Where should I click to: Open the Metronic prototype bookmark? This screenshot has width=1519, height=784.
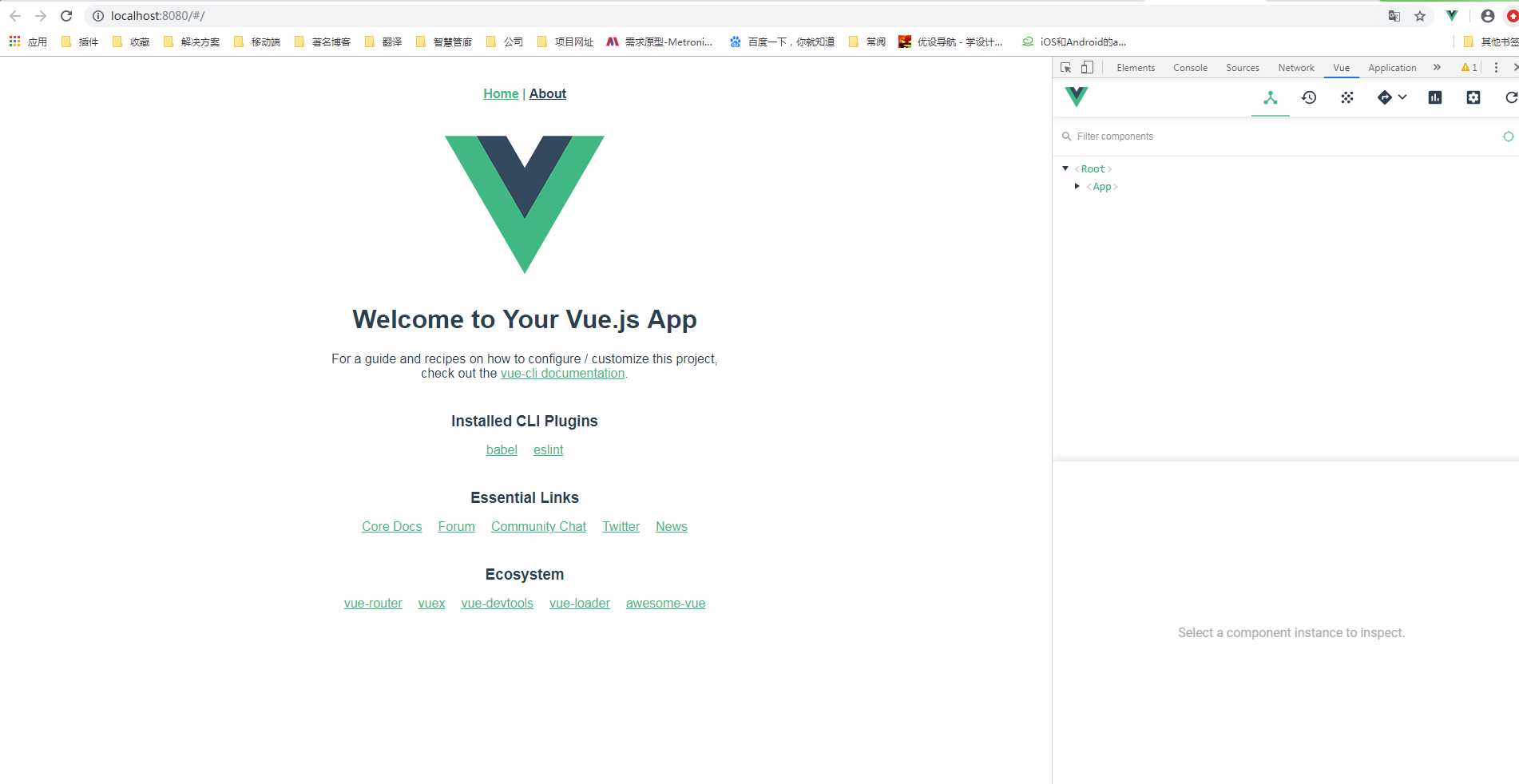tap(660, 42)
